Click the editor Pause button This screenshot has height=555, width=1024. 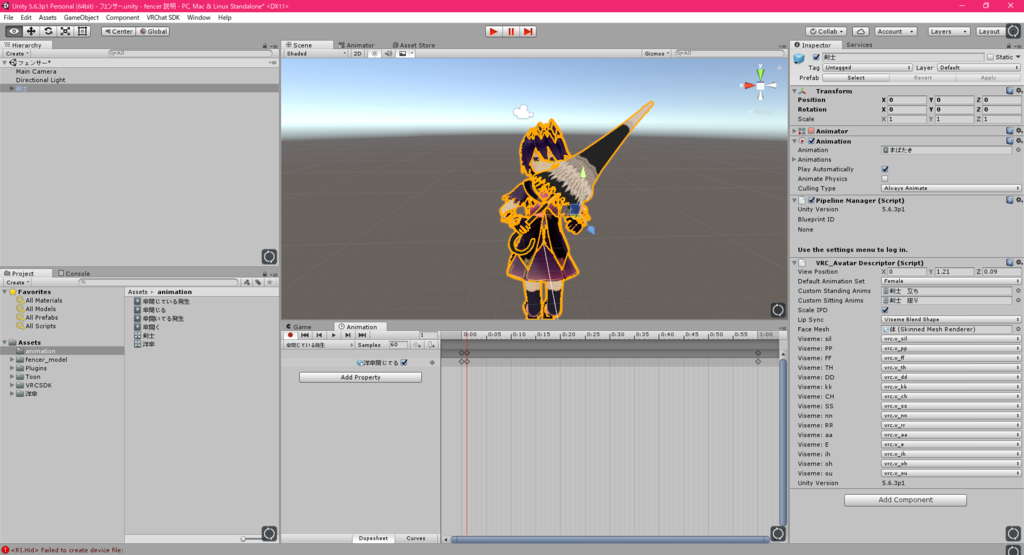511,31
